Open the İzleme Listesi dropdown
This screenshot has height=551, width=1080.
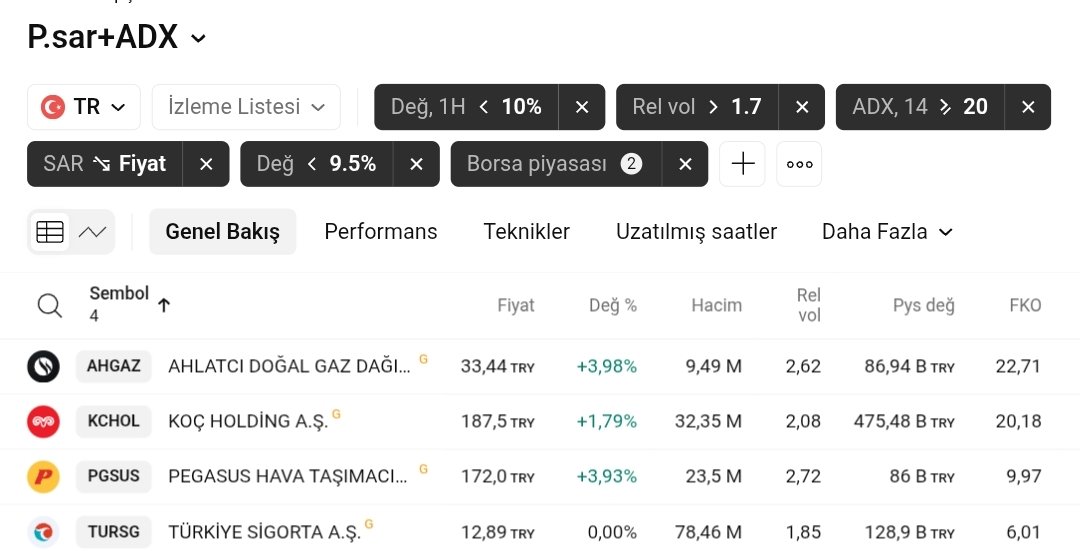247,107
